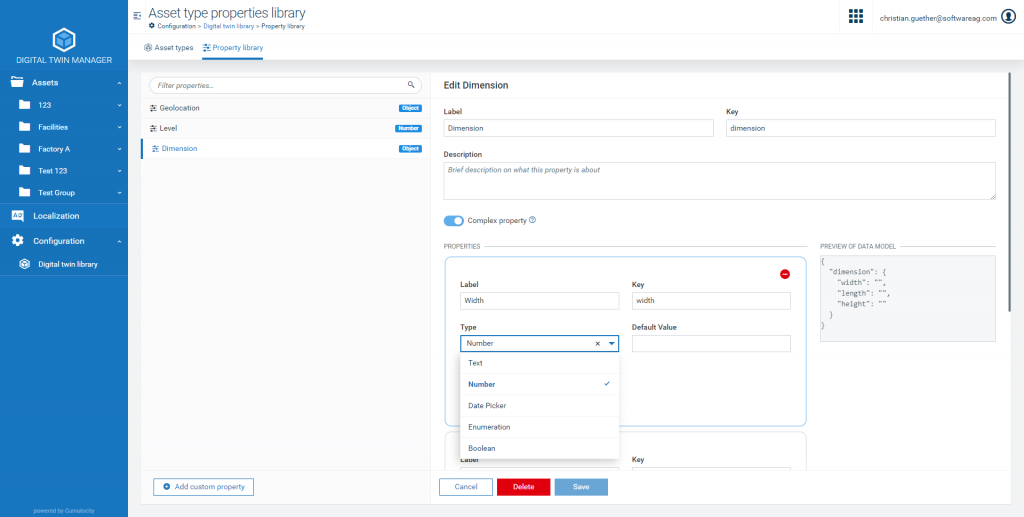The height and width of the screenshot is (517, 1024).
Task: Collapse the Type dropdown arrow
Action: click(x=611, y=343)
